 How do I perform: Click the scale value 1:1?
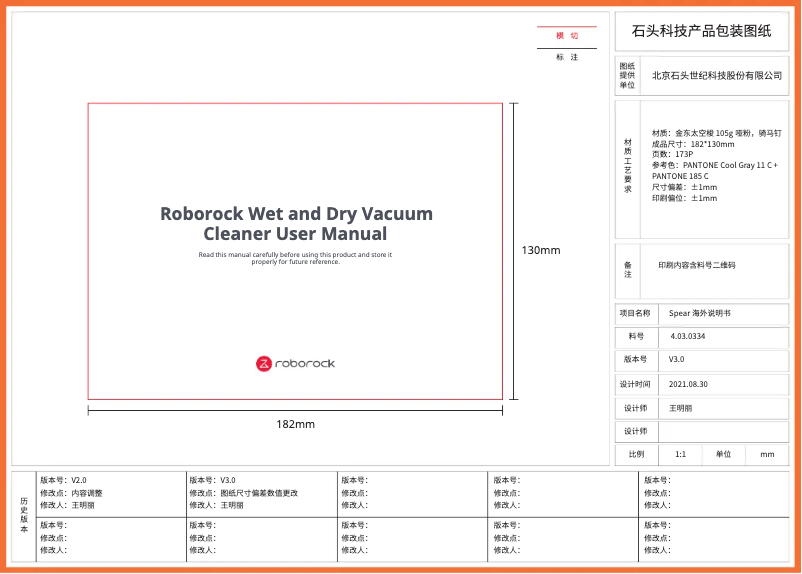pyautogui.click(x=680, y=454)
